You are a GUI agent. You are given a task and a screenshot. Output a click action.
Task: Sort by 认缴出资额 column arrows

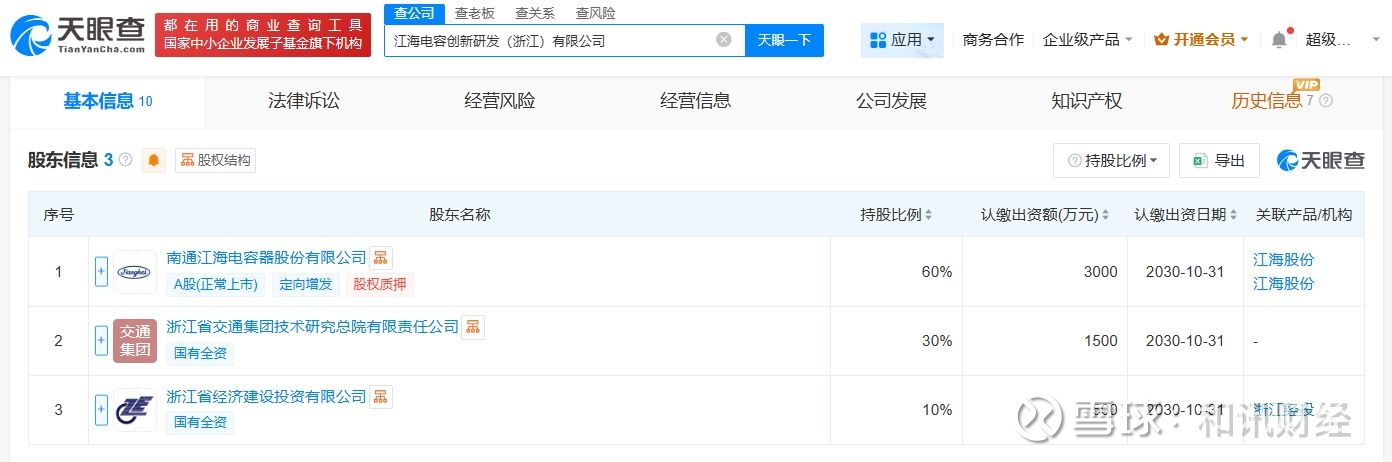[x=1105, y=215]
